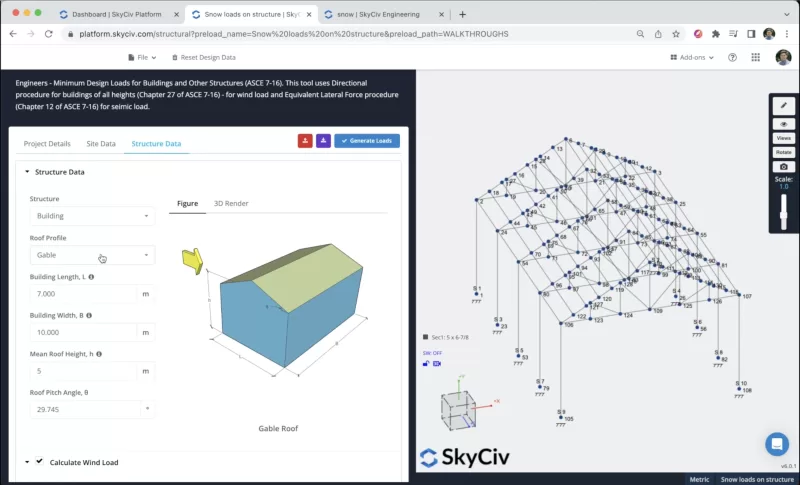Click the Building Width input field
Screen dimensions: 800x485
coord(83,333)
